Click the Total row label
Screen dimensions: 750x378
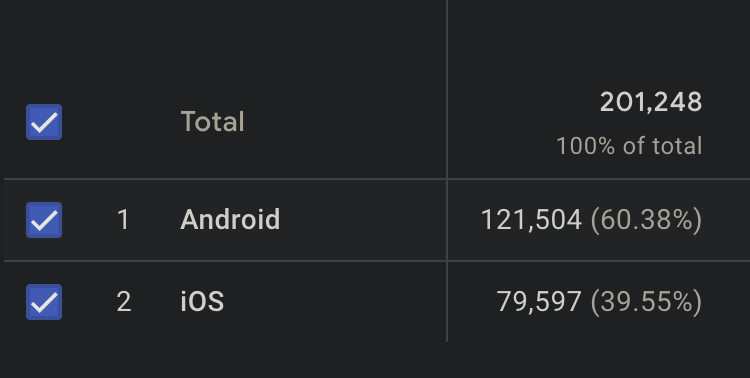click(213, 122)
